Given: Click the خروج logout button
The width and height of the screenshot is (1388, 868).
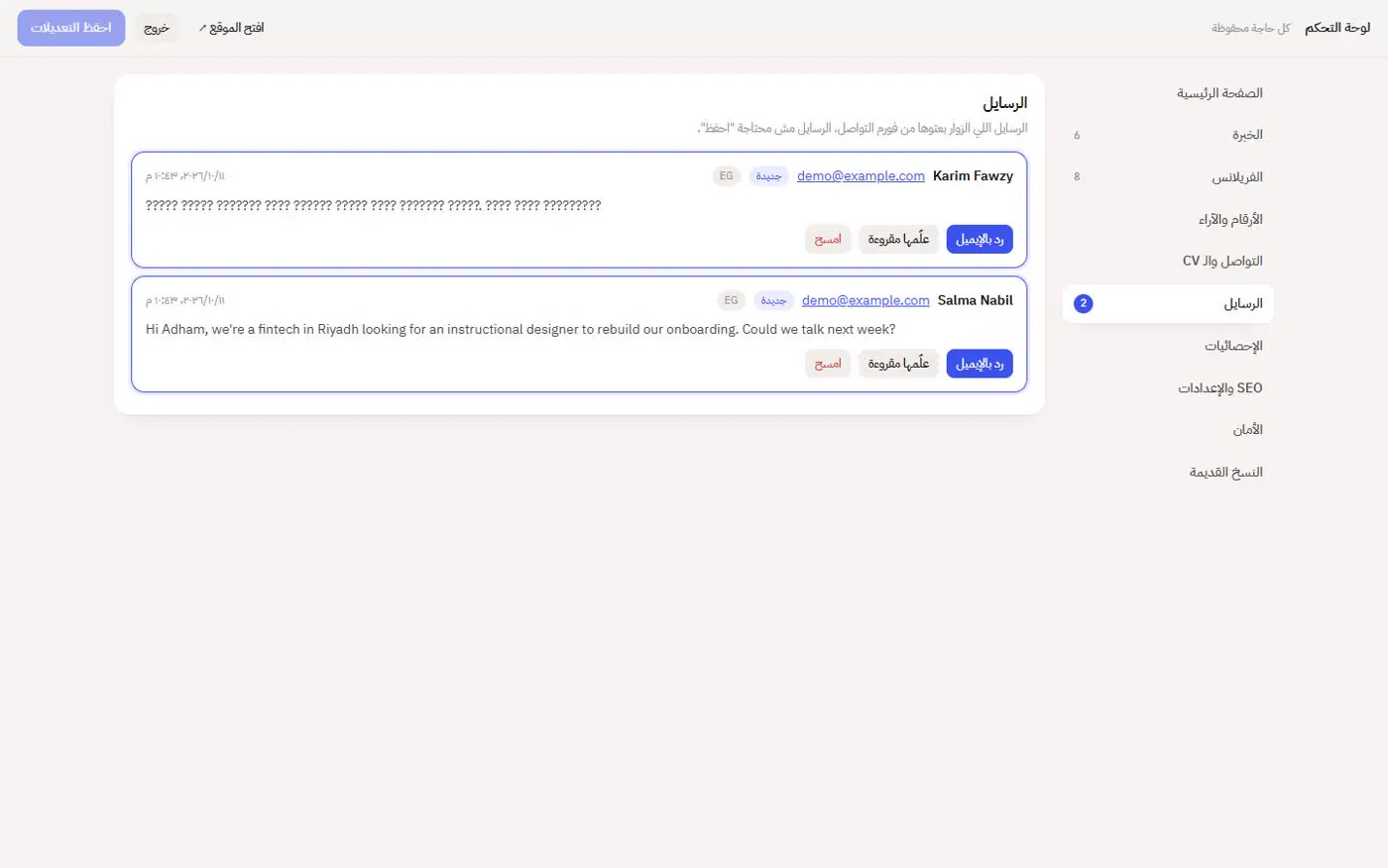Looking at the screenshot, I should (157, 28).
